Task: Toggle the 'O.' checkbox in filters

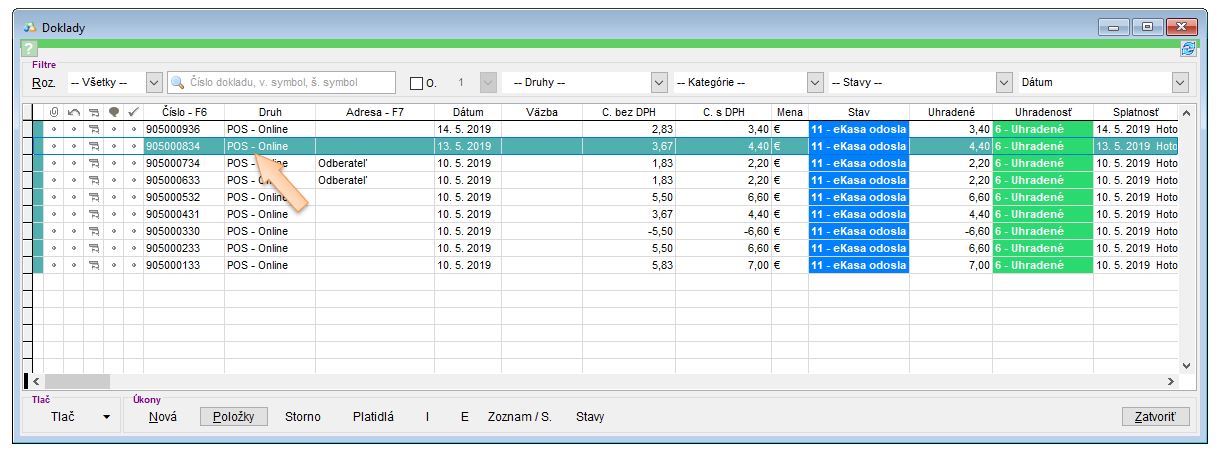Action: point(417,83)
